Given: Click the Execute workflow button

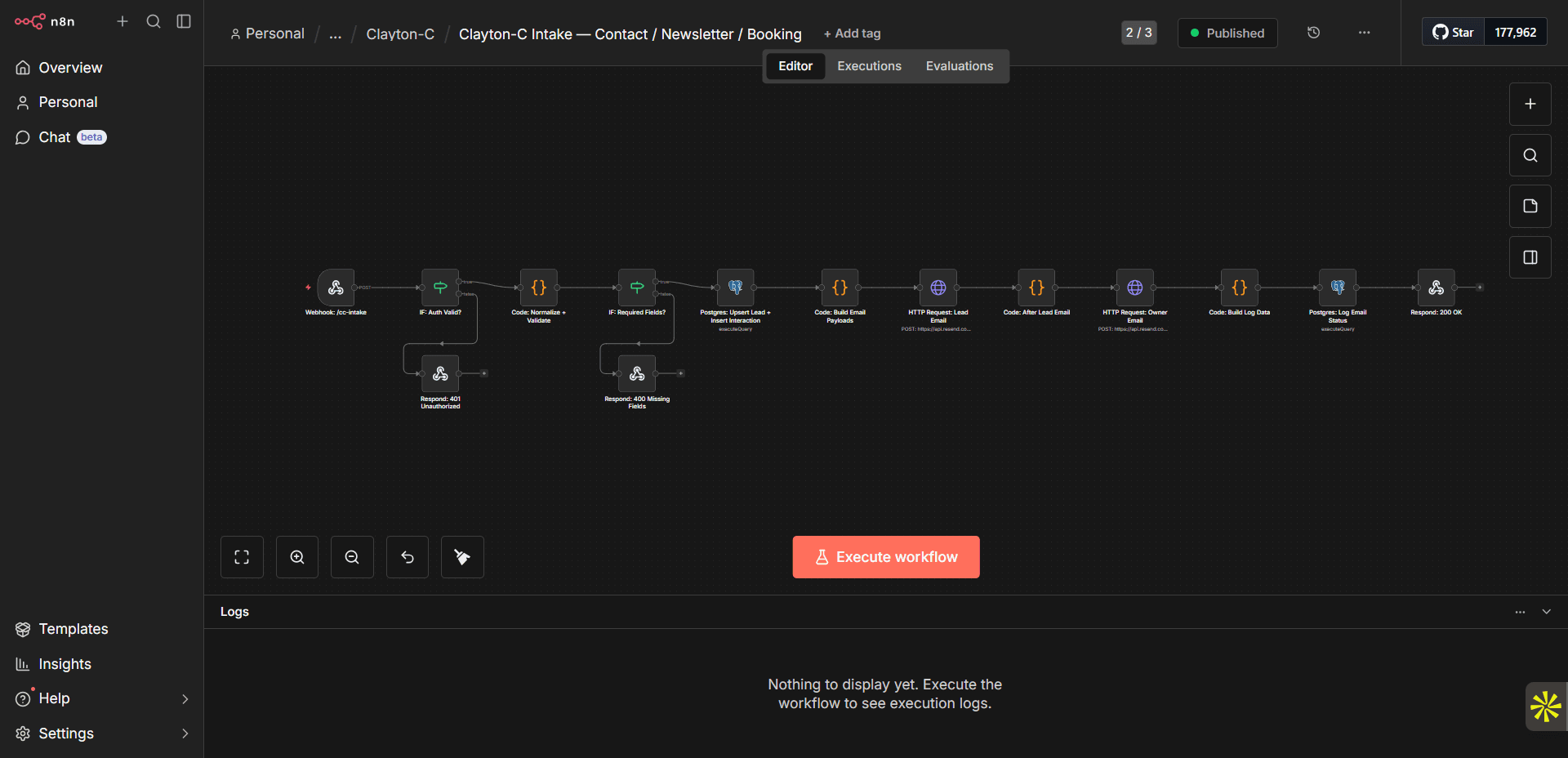Looking at the screenshot, I should [x=885, y=556].
